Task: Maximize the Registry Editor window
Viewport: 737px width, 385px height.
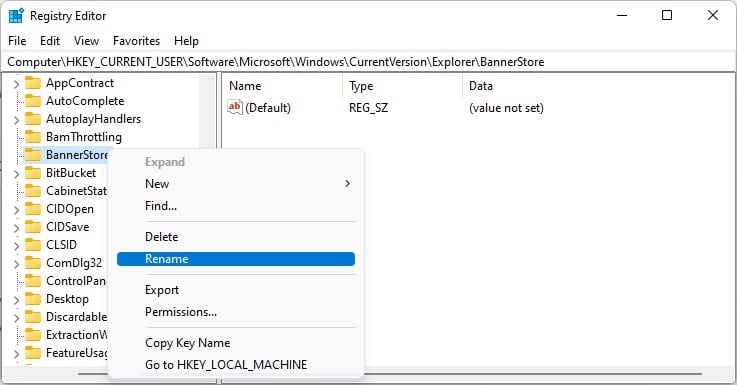Action: coord(667,16)
